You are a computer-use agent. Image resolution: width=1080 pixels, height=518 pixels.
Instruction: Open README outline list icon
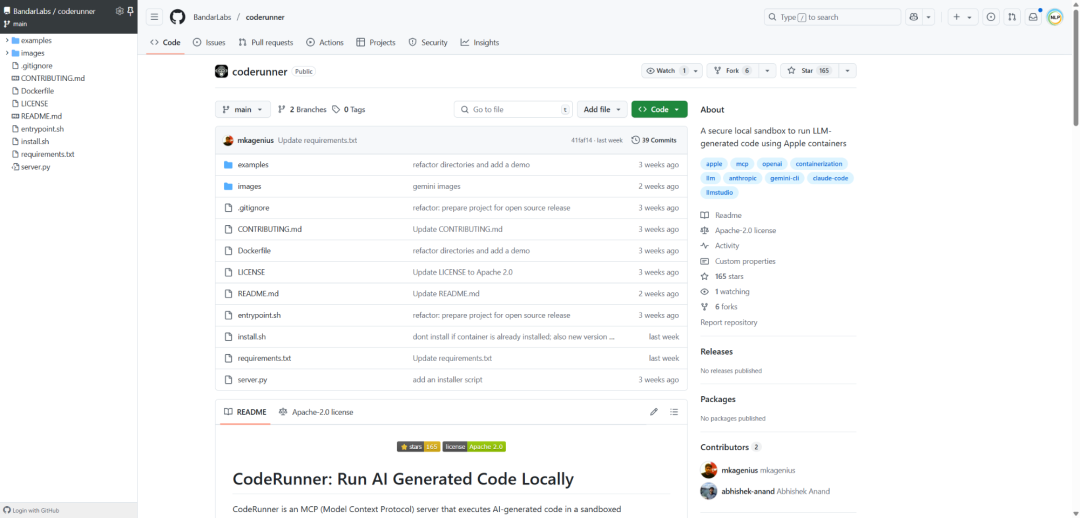[674, 412]
